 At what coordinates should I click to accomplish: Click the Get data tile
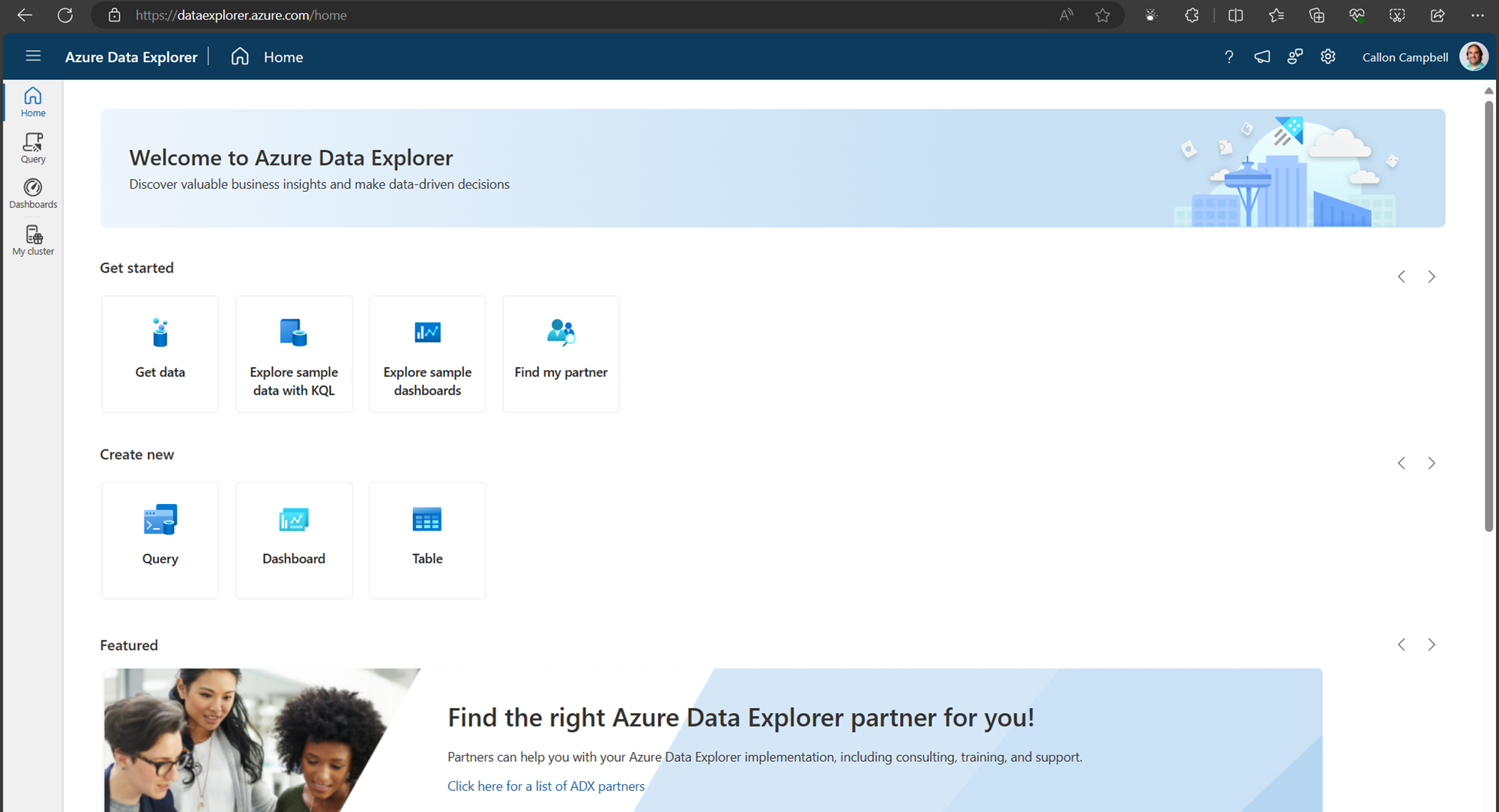tap(160, 354)
